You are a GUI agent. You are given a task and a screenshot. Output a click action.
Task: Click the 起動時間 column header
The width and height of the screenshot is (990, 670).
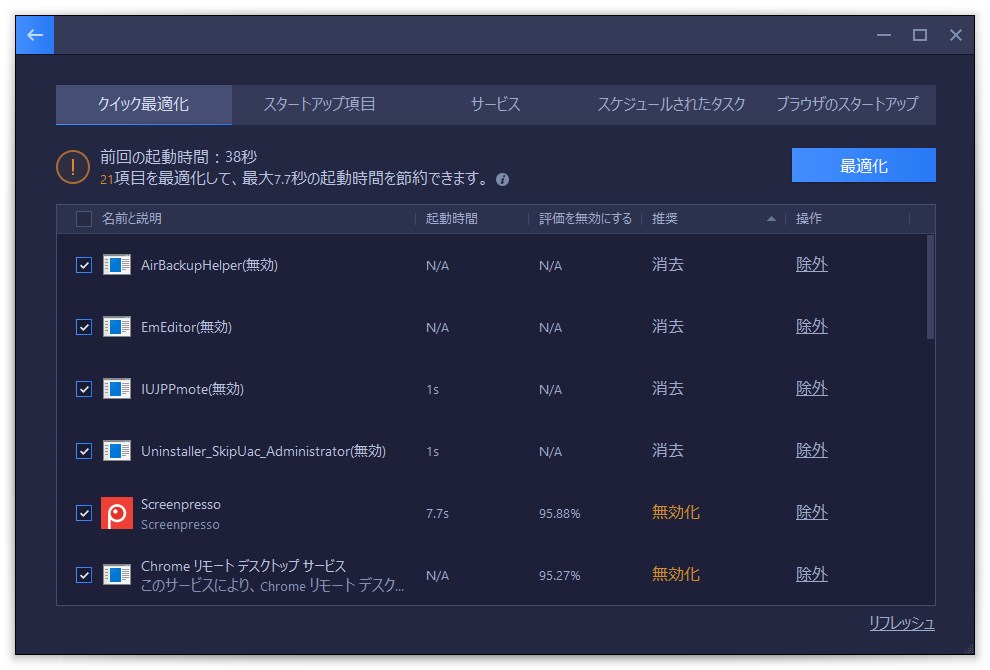(x=451, y=218)
